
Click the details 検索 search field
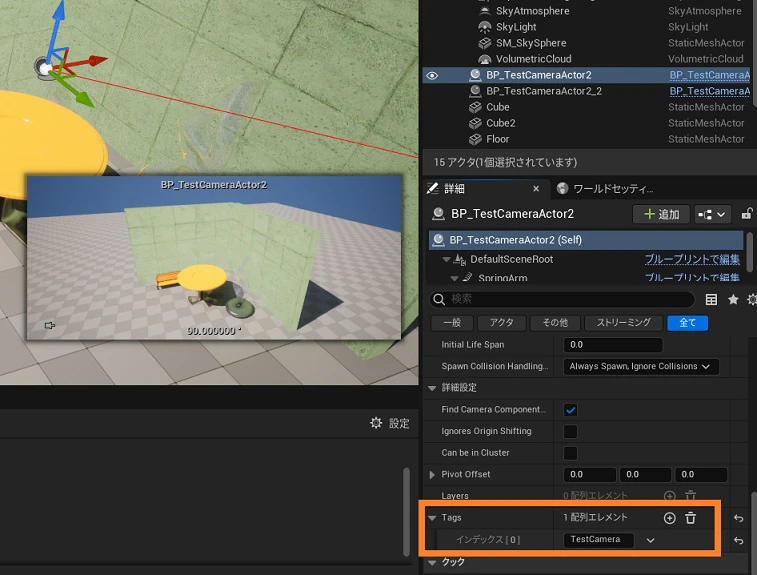[562, 299]
